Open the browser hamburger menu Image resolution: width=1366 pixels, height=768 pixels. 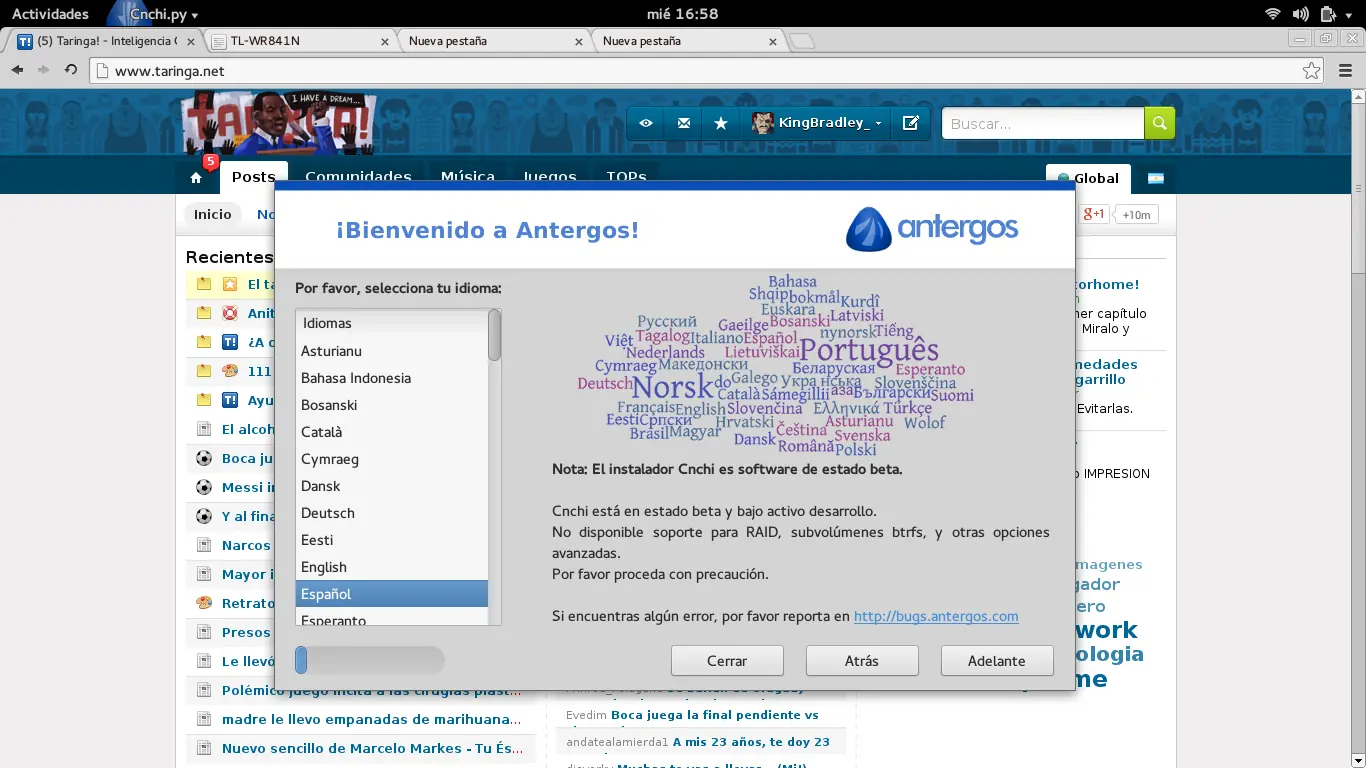click(1345, 71)
